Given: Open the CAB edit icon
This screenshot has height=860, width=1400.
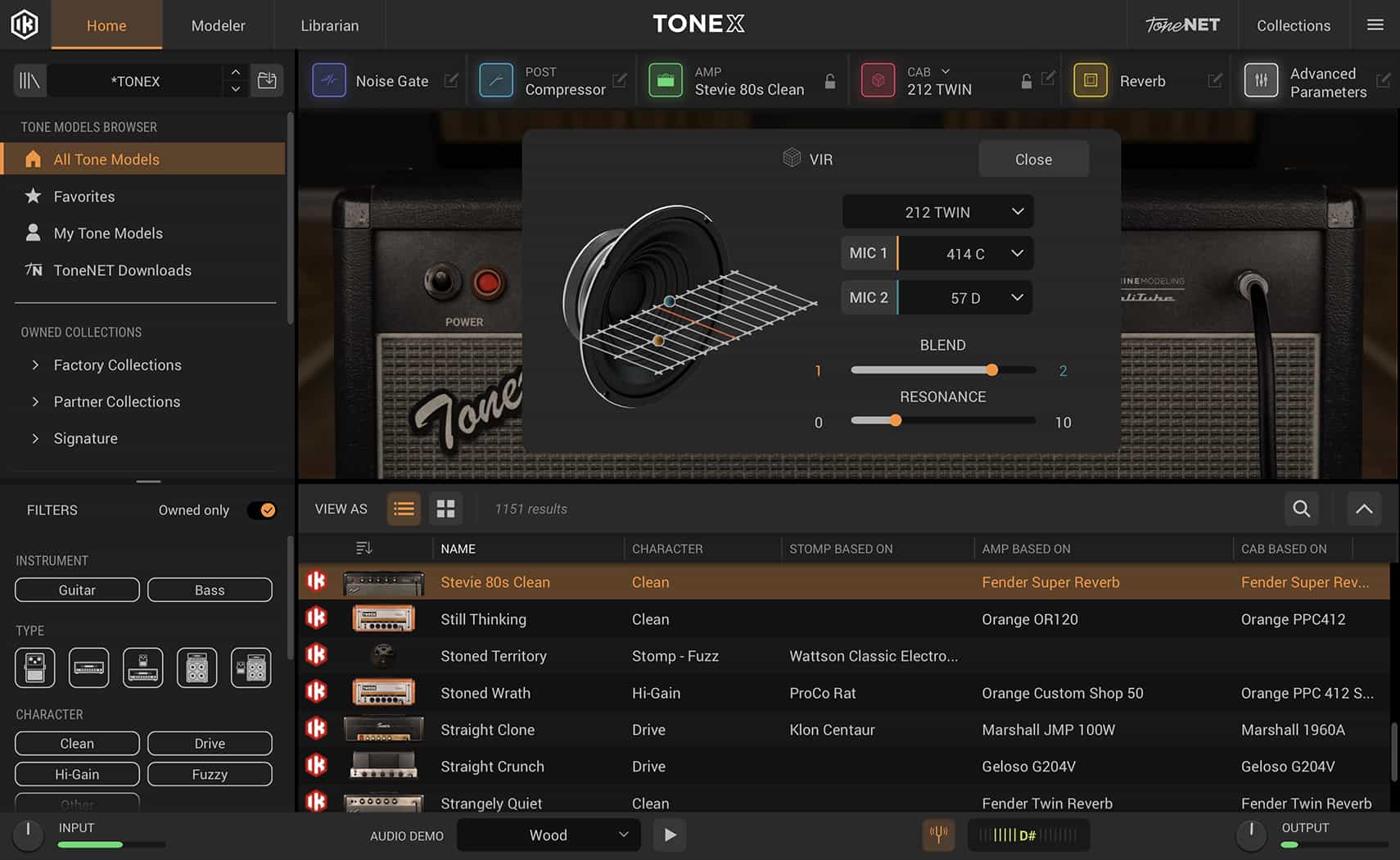Looking at the screenshot, I should [1048, 79].
